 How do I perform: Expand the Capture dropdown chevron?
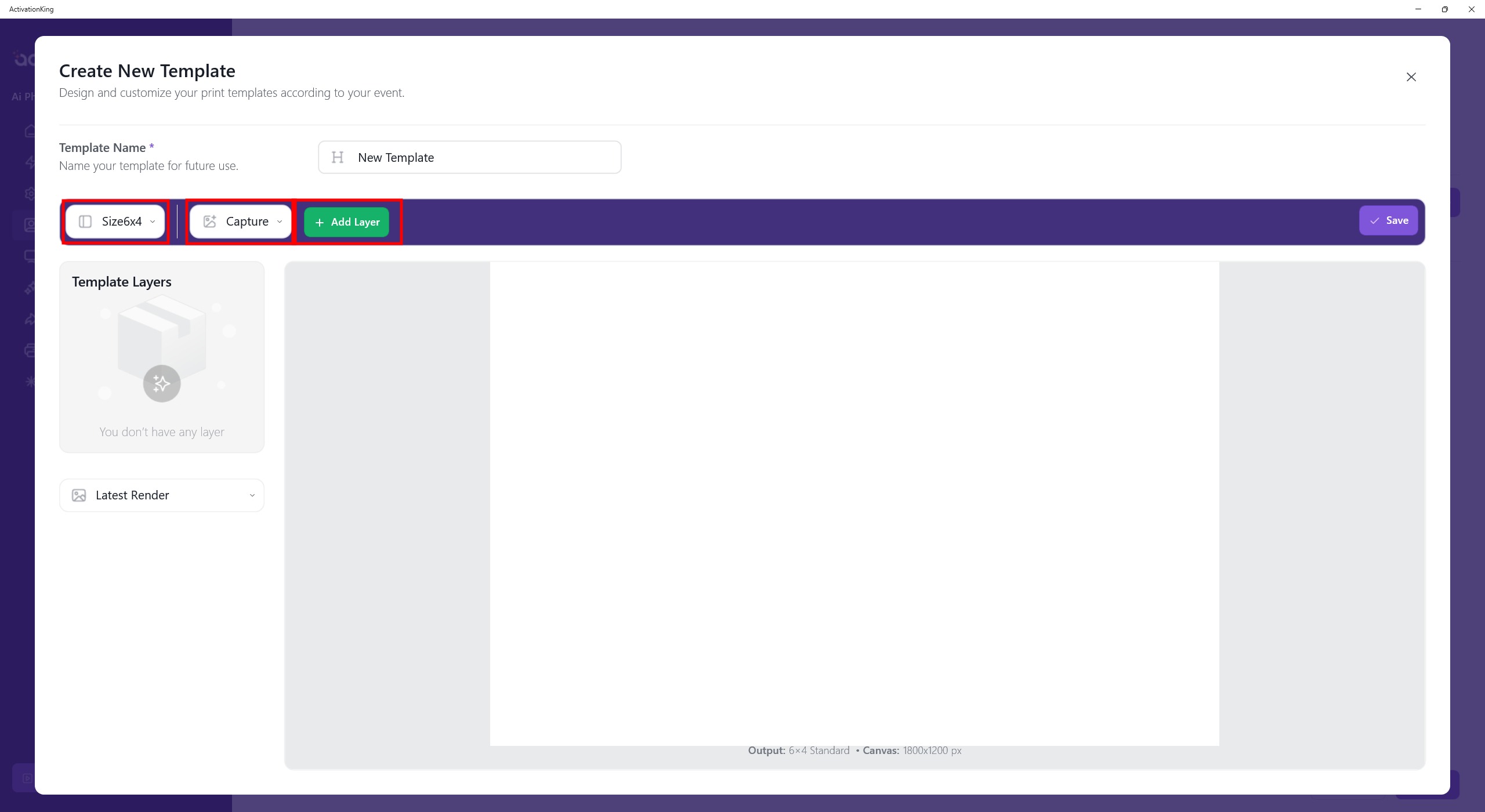pos(280,222)
